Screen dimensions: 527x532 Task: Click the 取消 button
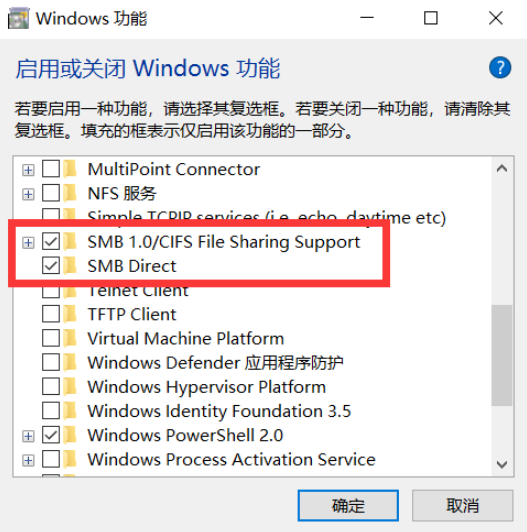463,506
